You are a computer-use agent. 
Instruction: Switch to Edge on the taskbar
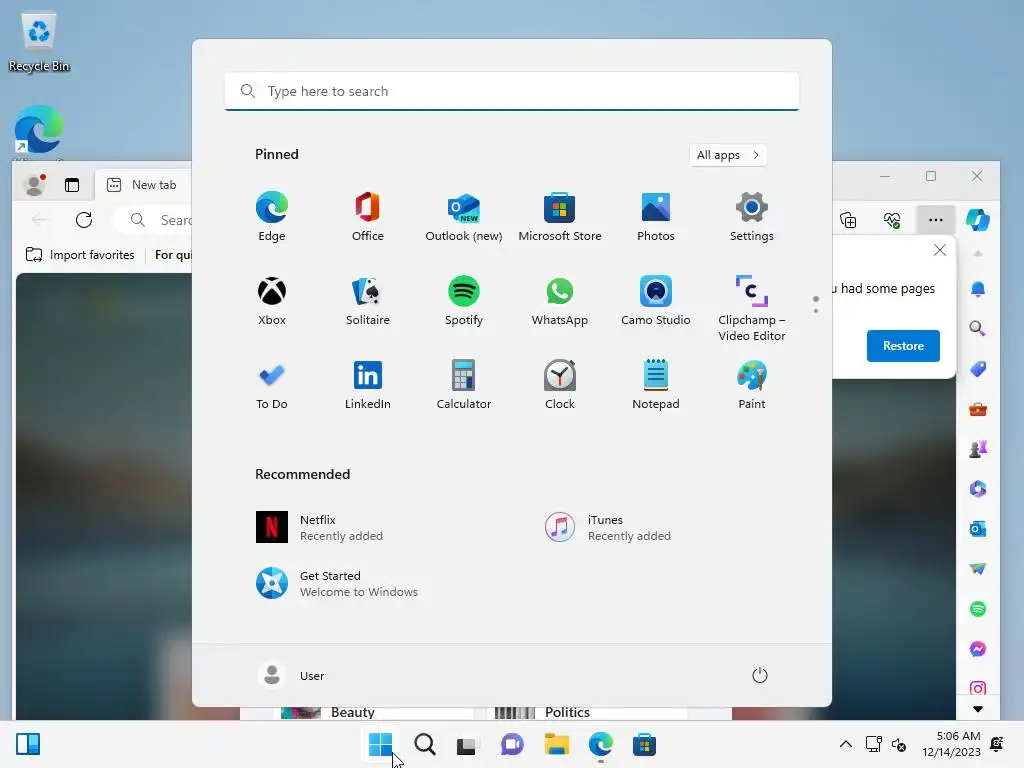click(x=600, y=744)
